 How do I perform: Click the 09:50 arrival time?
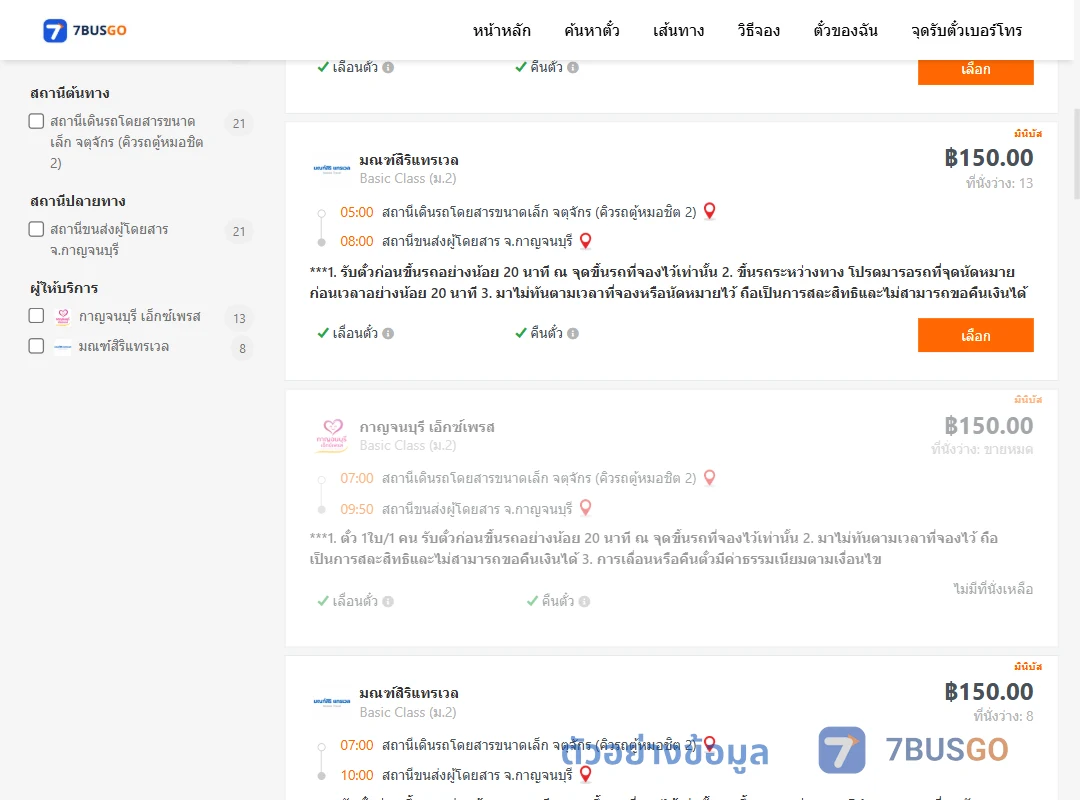(357, 509)
